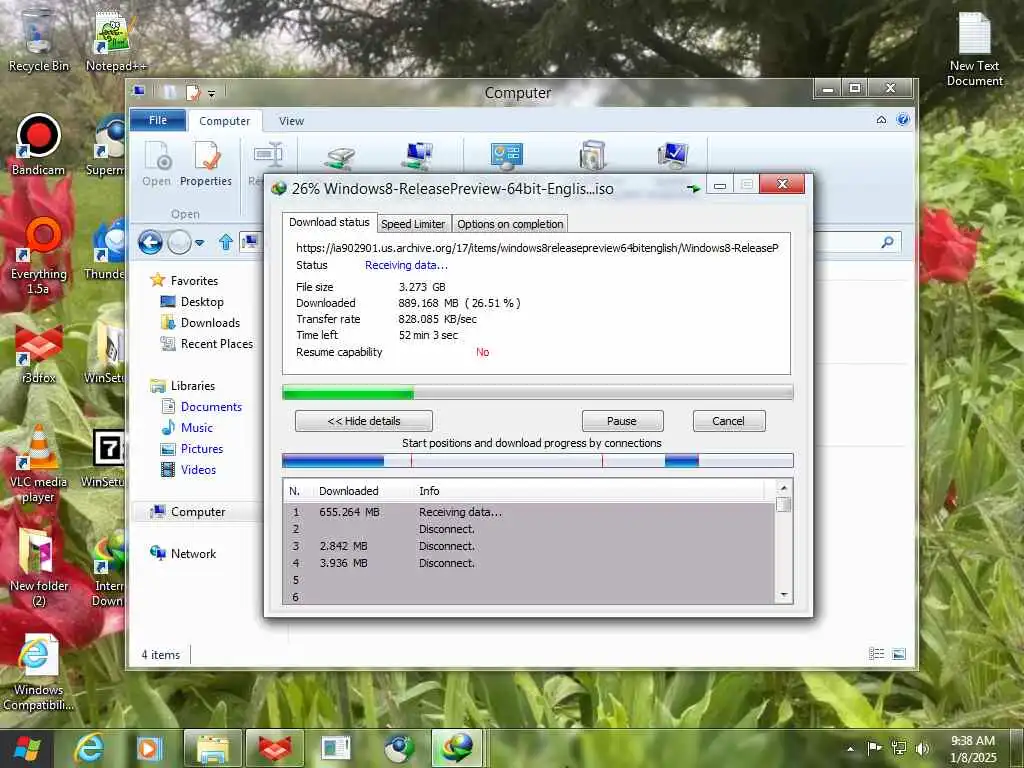Click Uninstall or change program ribbon icon
Image resolution: width=1024 pixels, height=768 pixels.
(x=592, y=155)
